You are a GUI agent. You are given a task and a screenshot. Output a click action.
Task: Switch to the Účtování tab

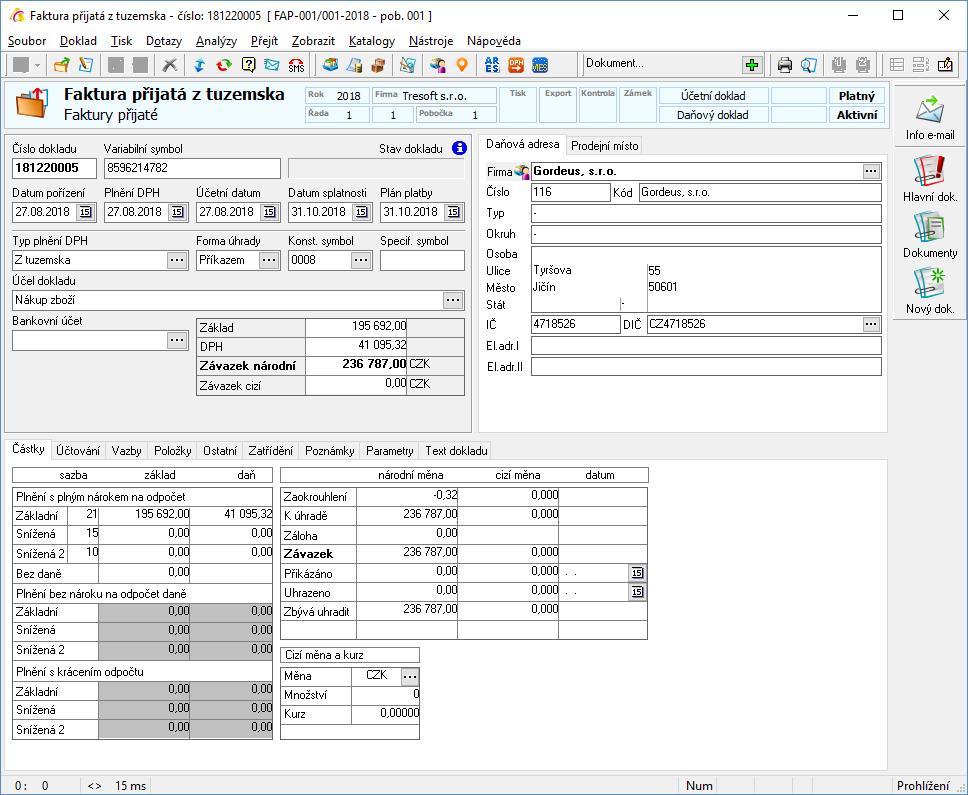(x=78, y=451)
